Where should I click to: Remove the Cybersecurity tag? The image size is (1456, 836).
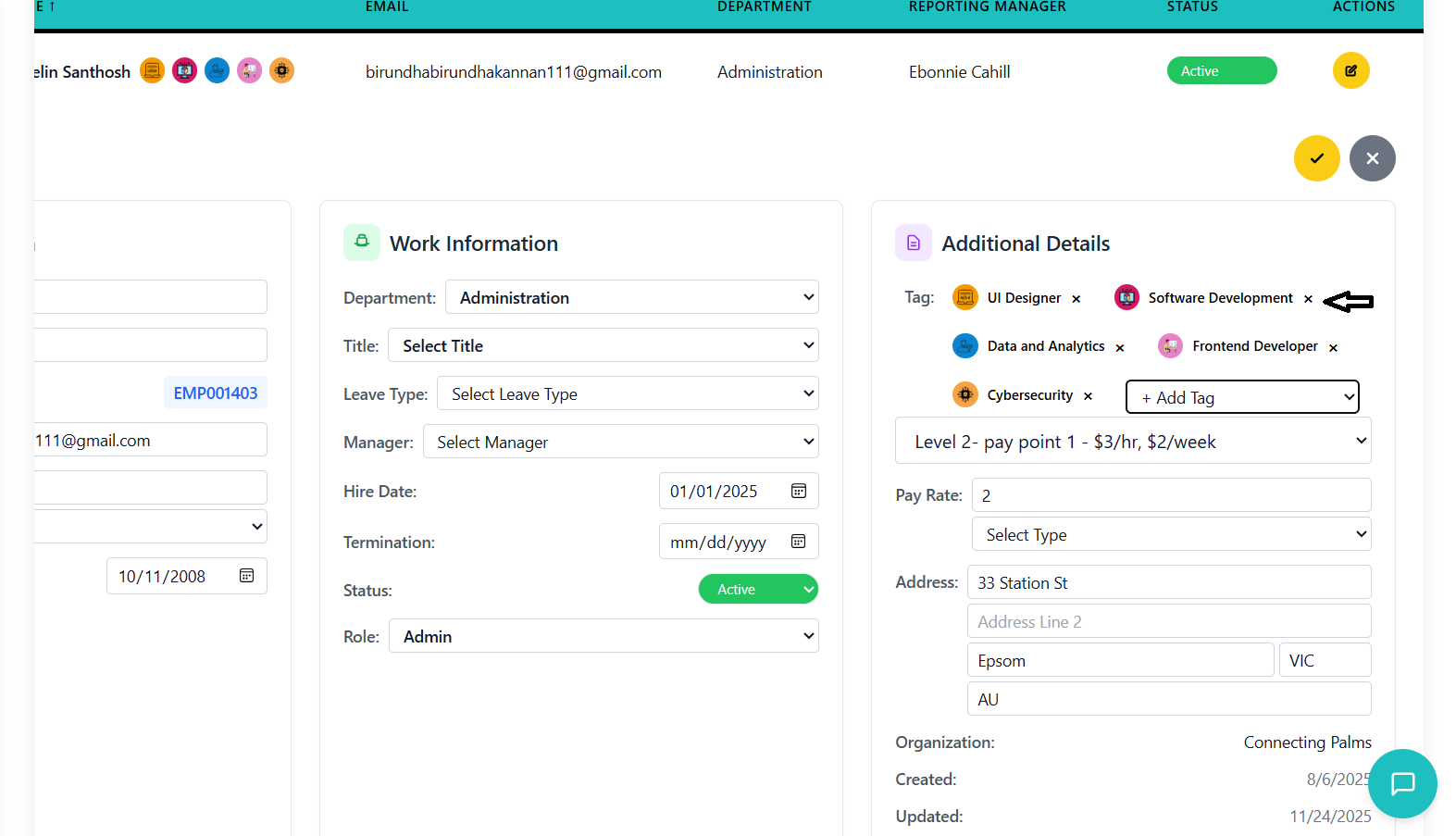coord(1089,396)
